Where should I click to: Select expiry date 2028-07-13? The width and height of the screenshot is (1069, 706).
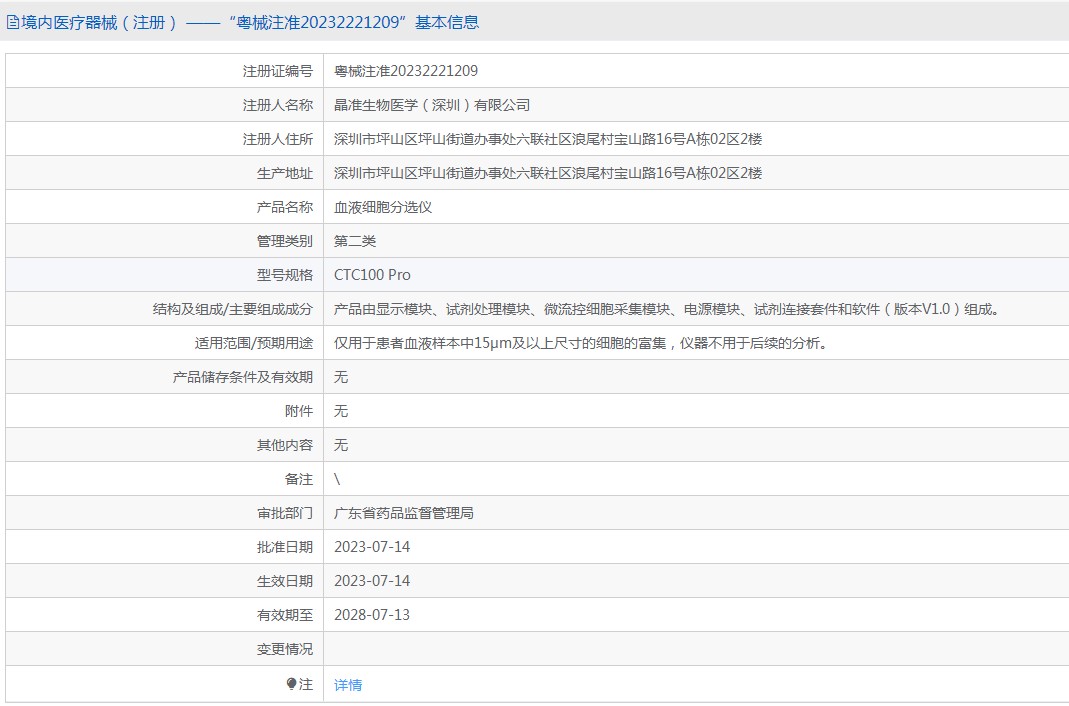coord(372,615)
